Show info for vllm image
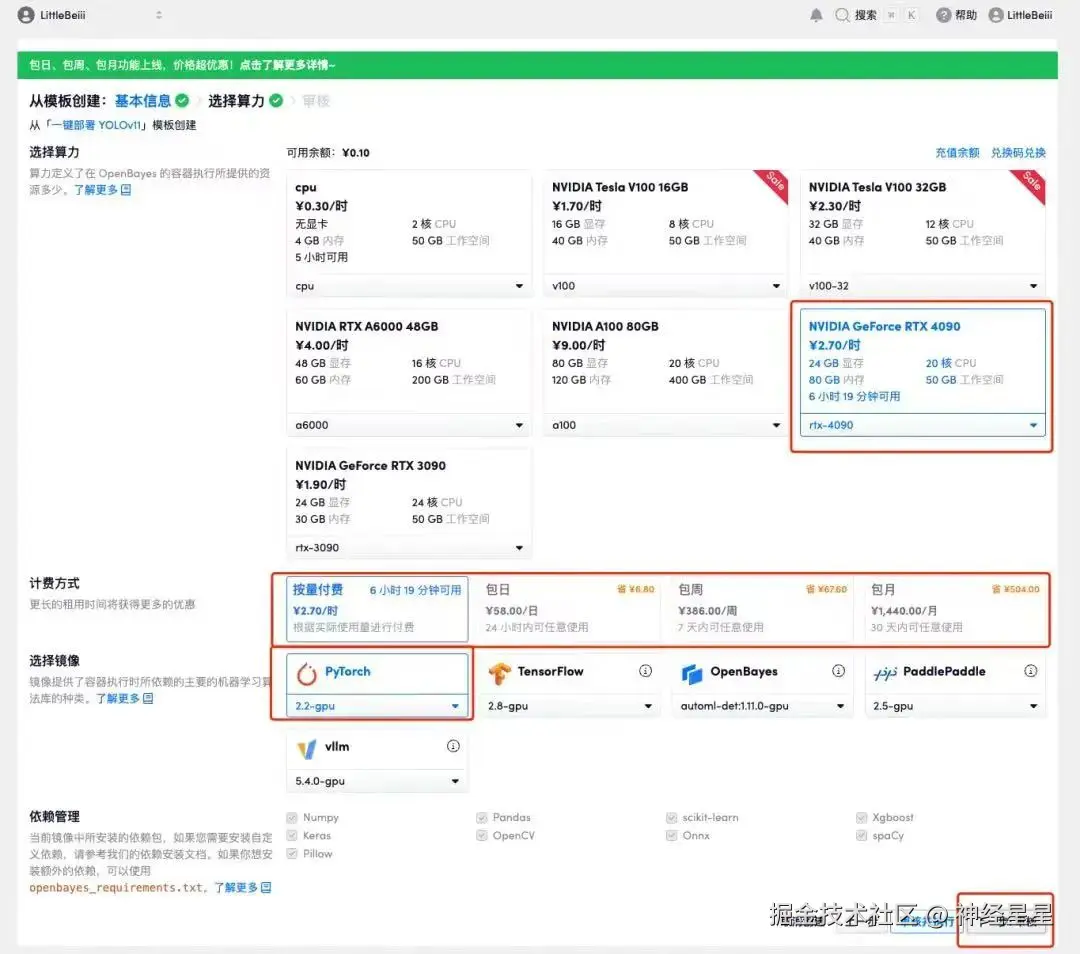Screen dimensions: 1080x954 click(453, 746)
